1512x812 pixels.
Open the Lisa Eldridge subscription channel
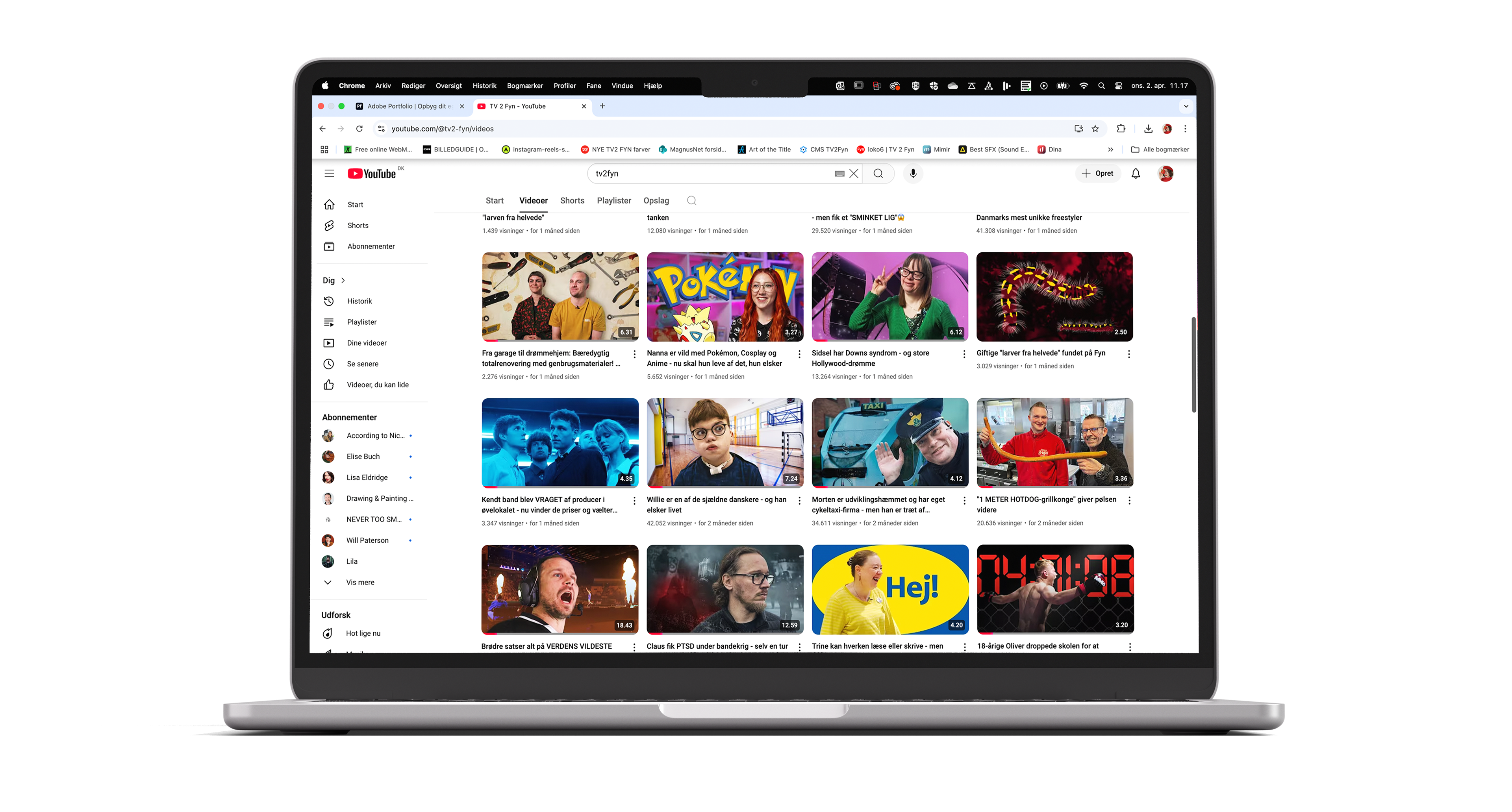pos(367,478)
